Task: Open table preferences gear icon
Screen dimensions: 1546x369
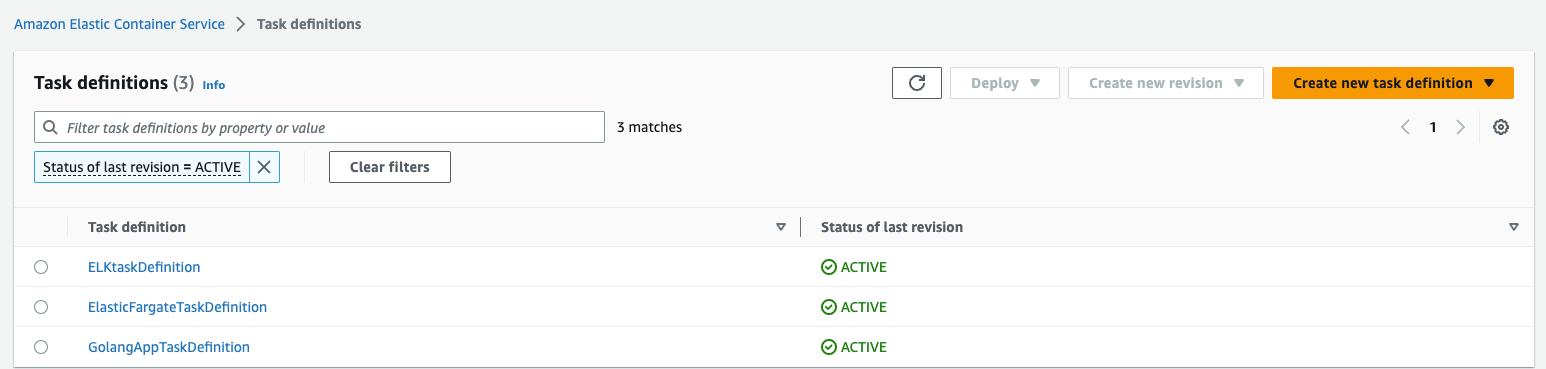Action: (x=1500, y=127)
